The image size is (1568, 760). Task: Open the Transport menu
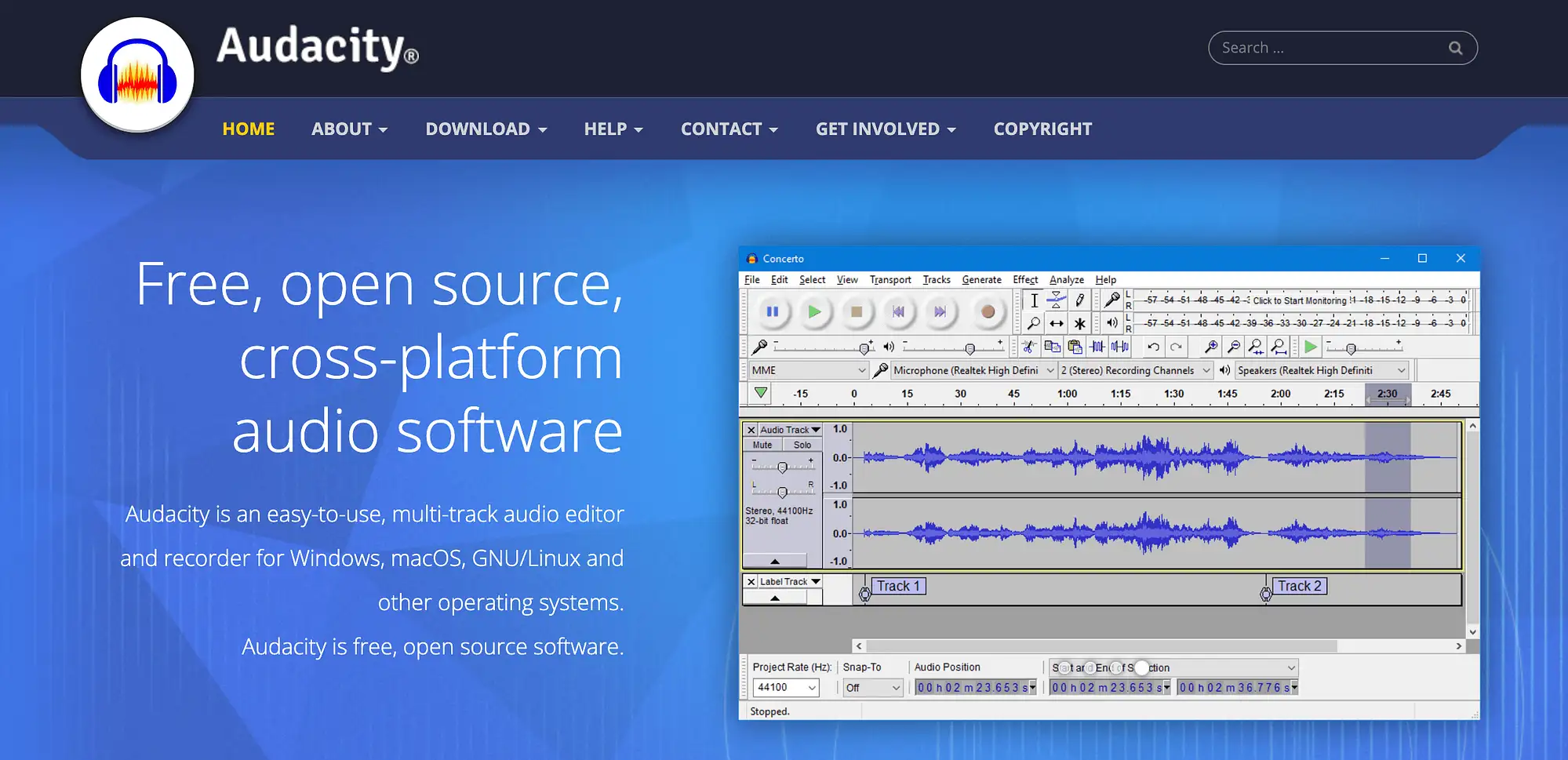point(890,280)
